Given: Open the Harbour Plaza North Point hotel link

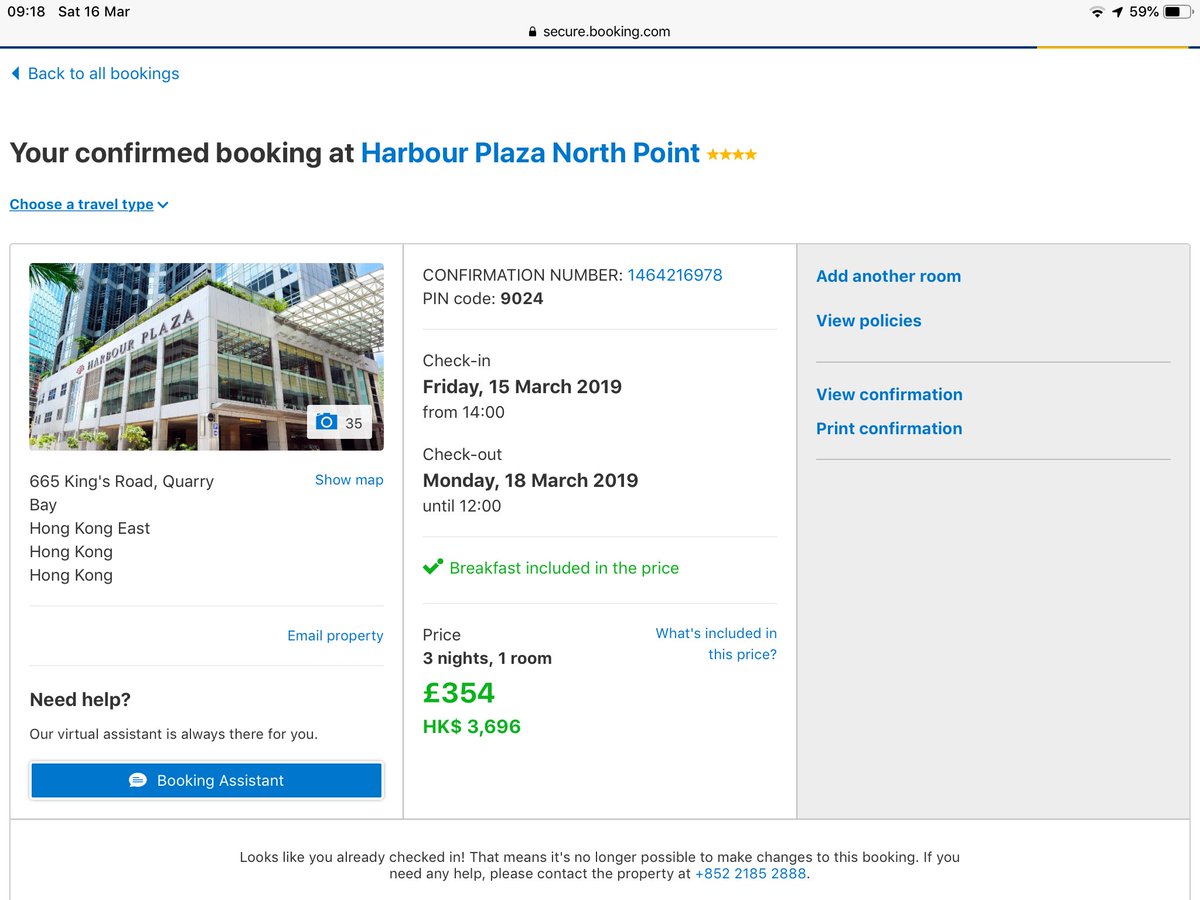Looking at the screenshot, I should tap(530, 153).
